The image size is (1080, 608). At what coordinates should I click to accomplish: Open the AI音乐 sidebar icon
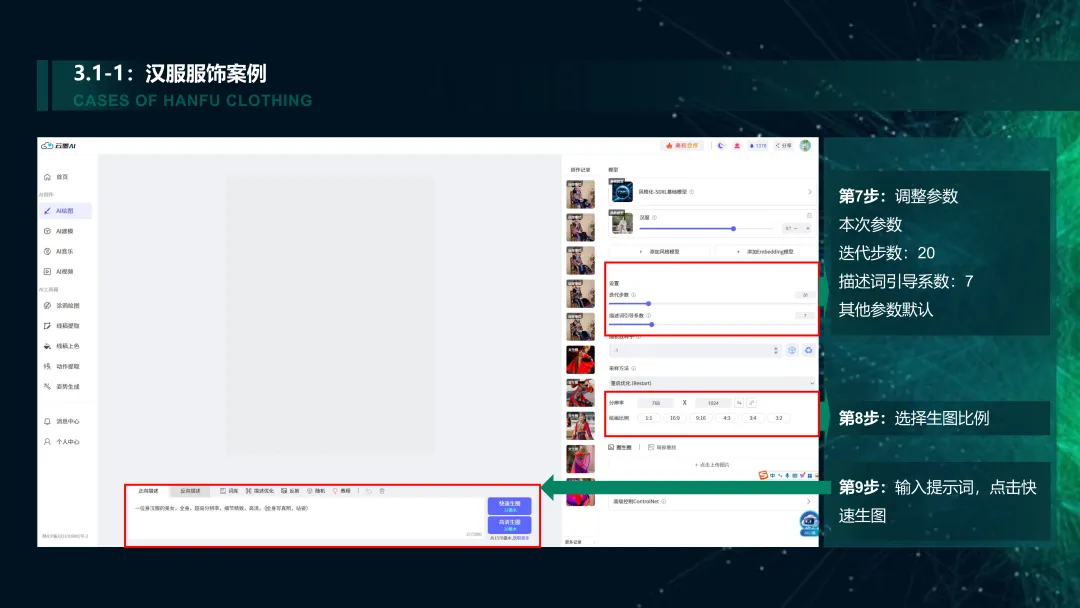(x=48, y=251)
